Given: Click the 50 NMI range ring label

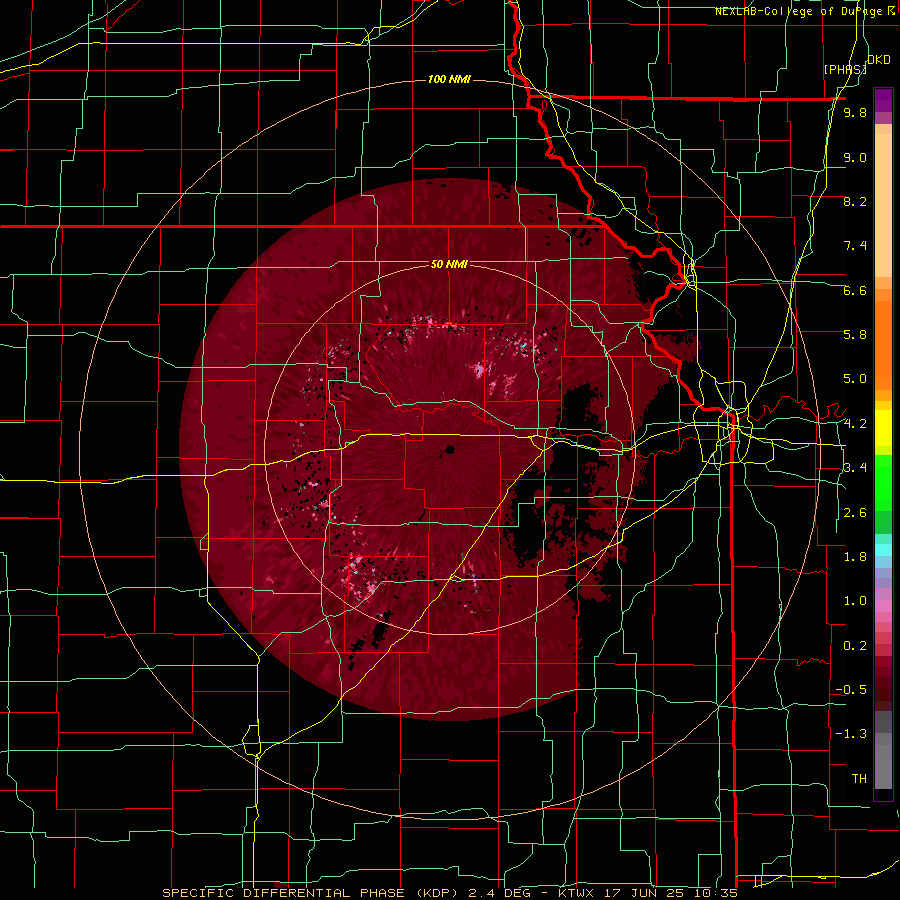Looking at the screenshot, I should (449, 265).
